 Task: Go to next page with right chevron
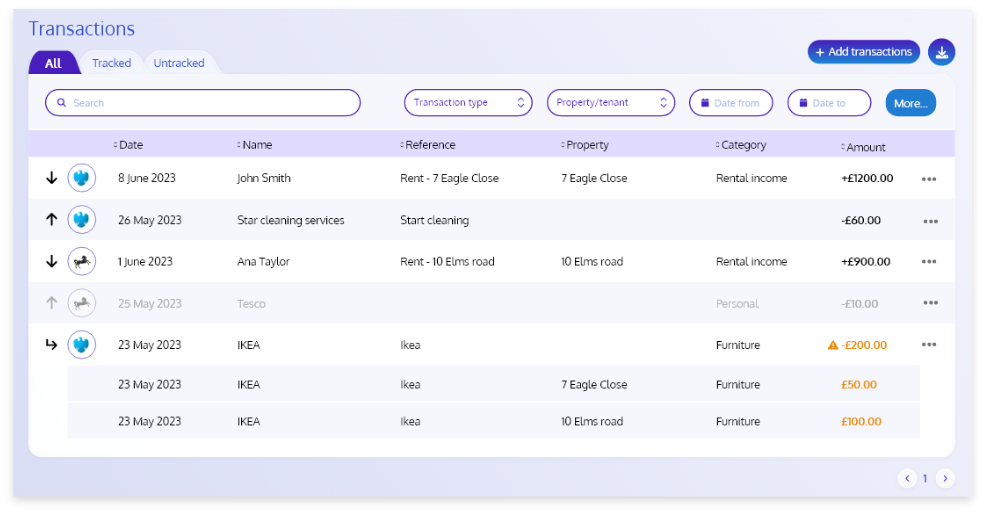pos(945,478)
